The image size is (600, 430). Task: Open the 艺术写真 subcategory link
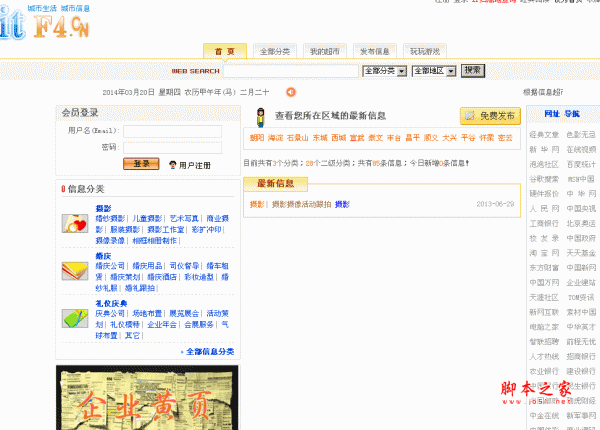184,218
